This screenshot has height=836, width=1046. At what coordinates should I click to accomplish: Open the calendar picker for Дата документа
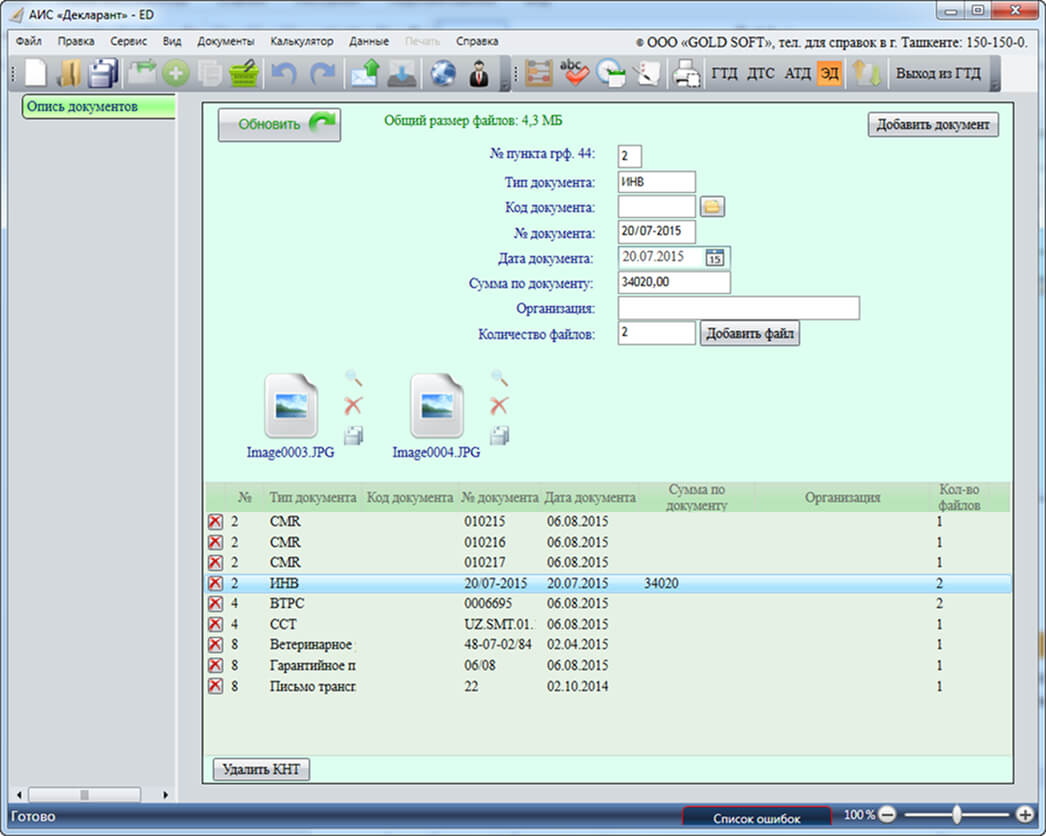pyautogui.click(x=714, y=258)
